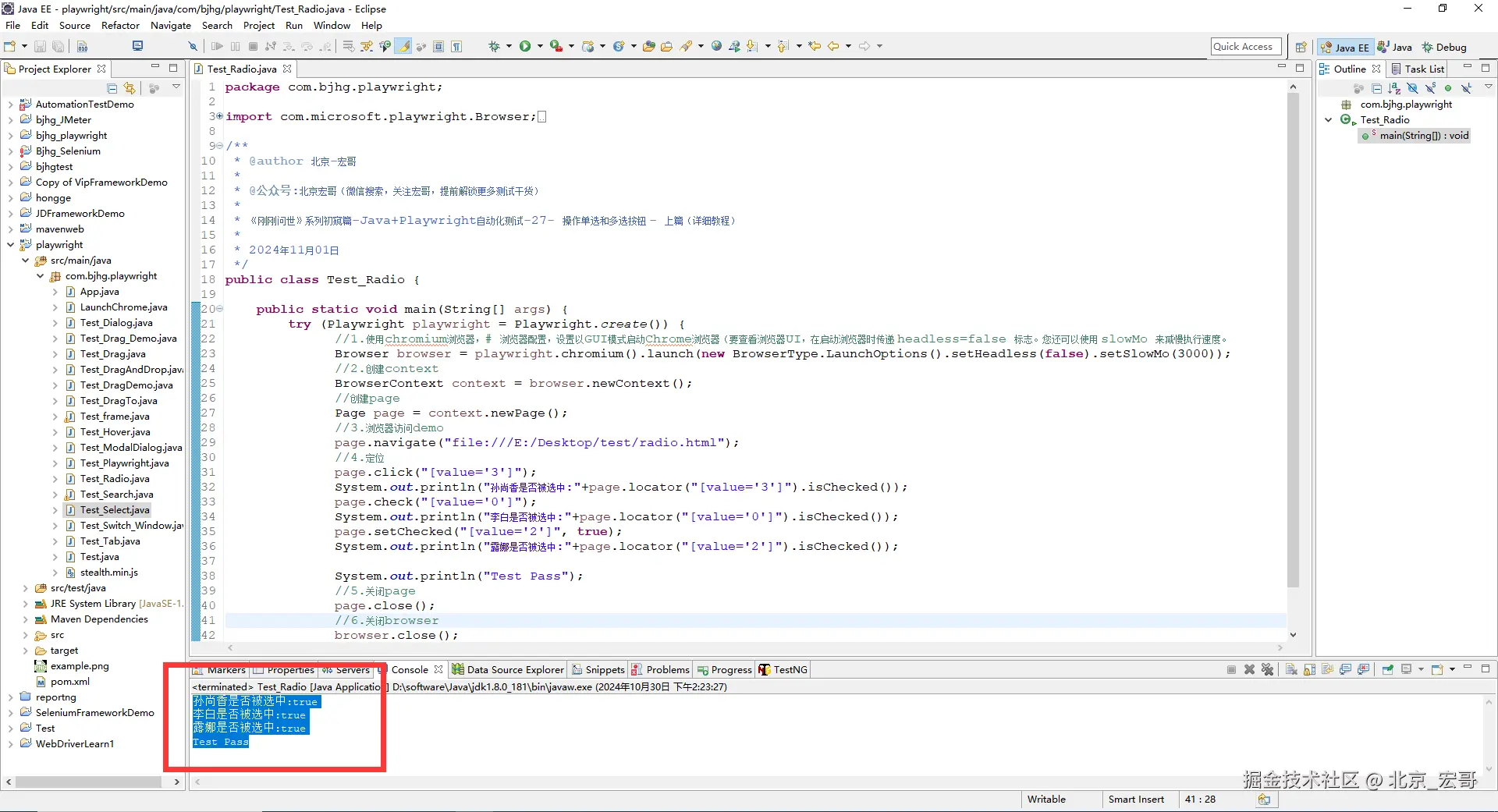The image size is (1498, 812).
Task: Click the Last Edit Location icon
Action: point(815,46)
